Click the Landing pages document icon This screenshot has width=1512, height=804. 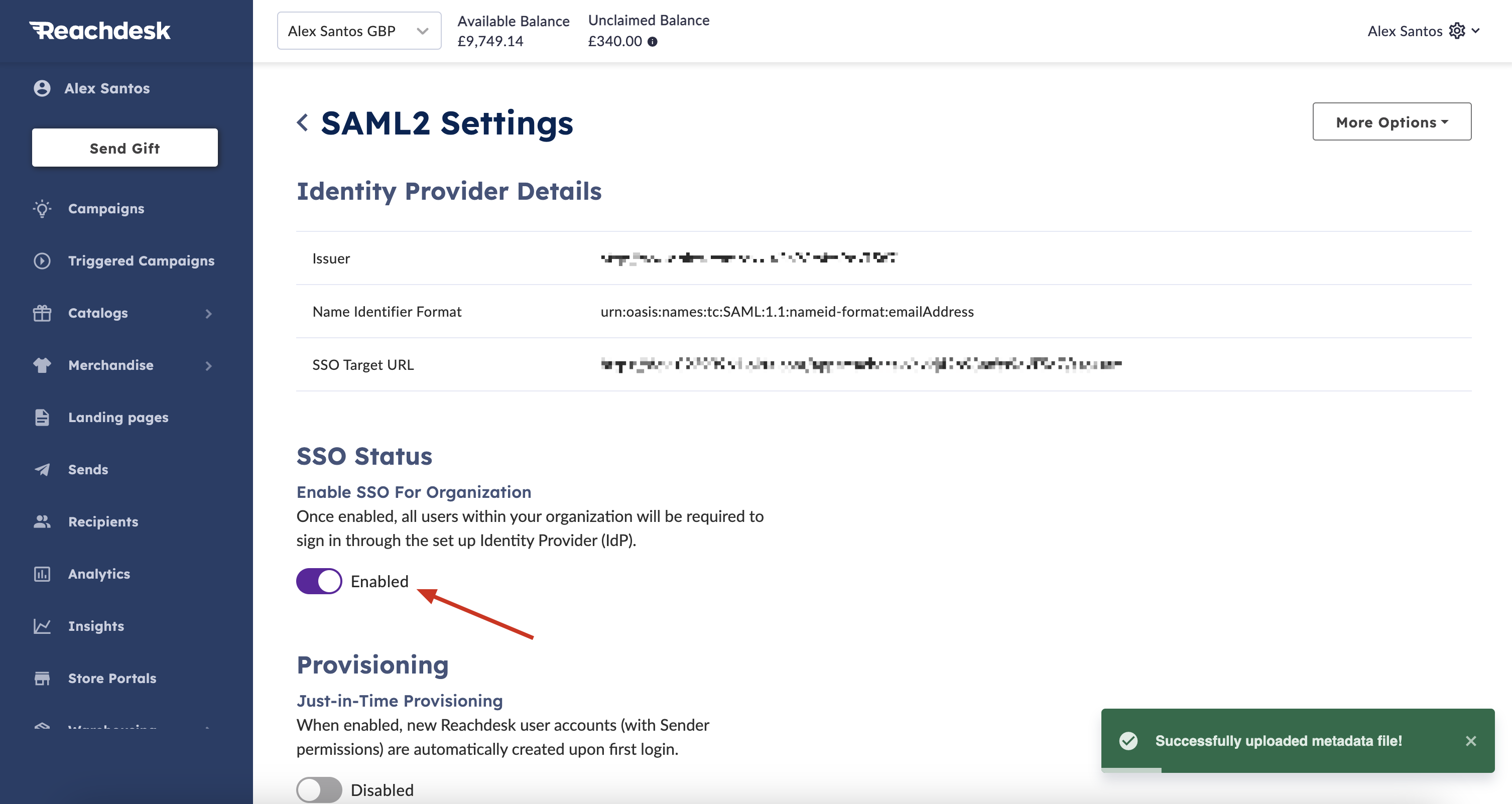click(x=42, y=417)
